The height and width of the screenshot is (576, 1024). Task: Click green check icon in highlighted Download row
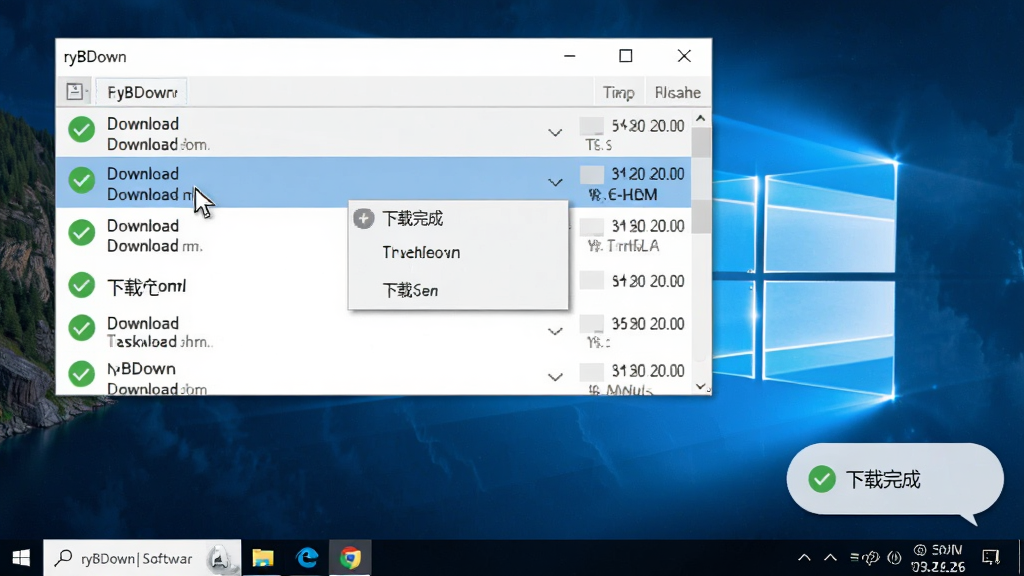click(x=82, y=180)
